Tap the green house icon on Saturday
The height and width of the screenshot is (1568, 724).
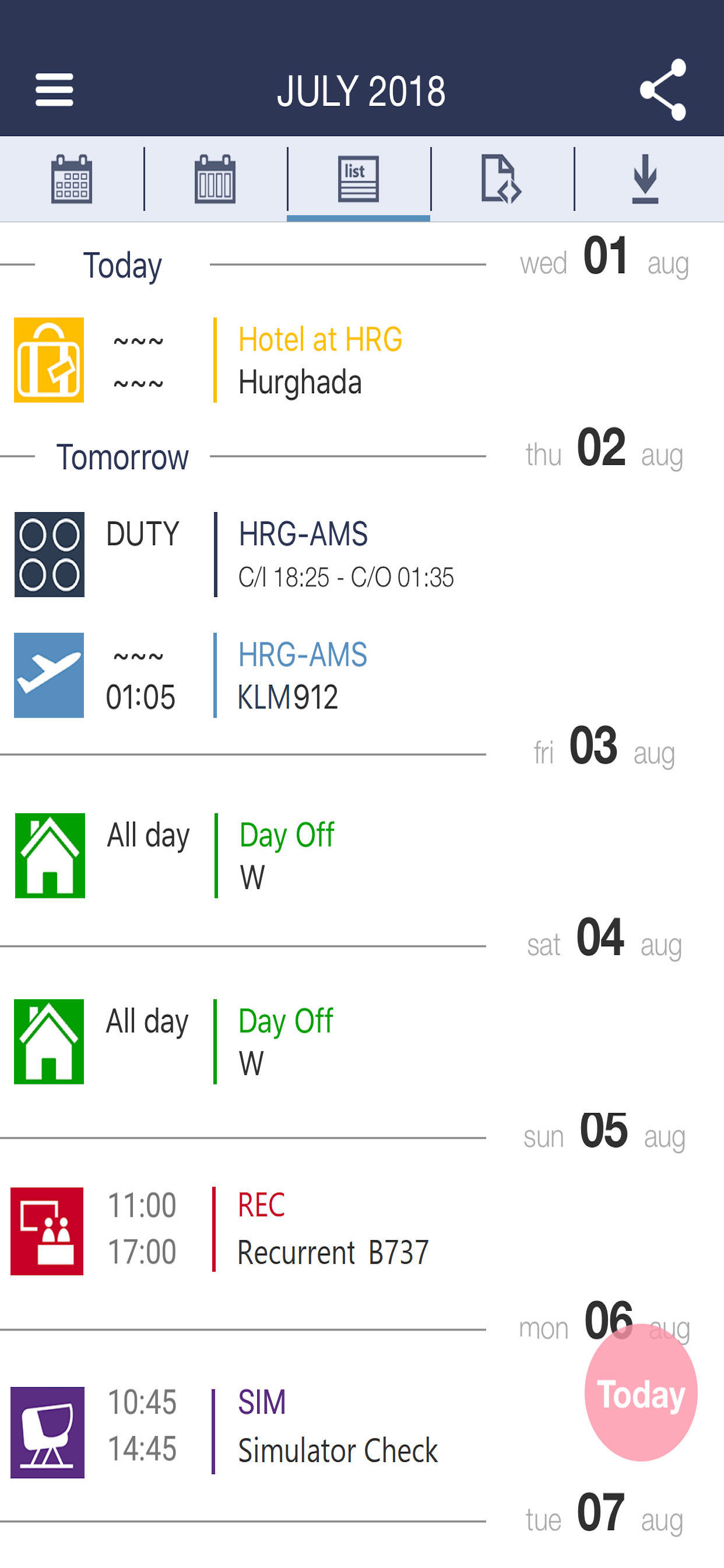point(48,1041)
